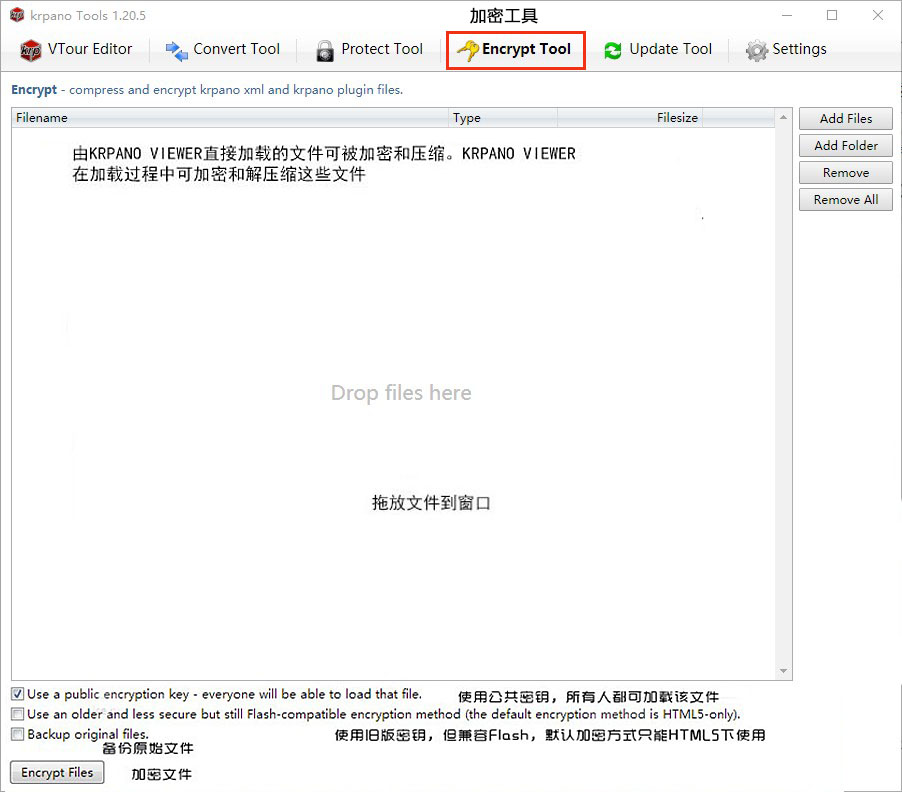902x792 pixels.
Task: Enable the public encryption key checkbox
Action: coord(15,694)
